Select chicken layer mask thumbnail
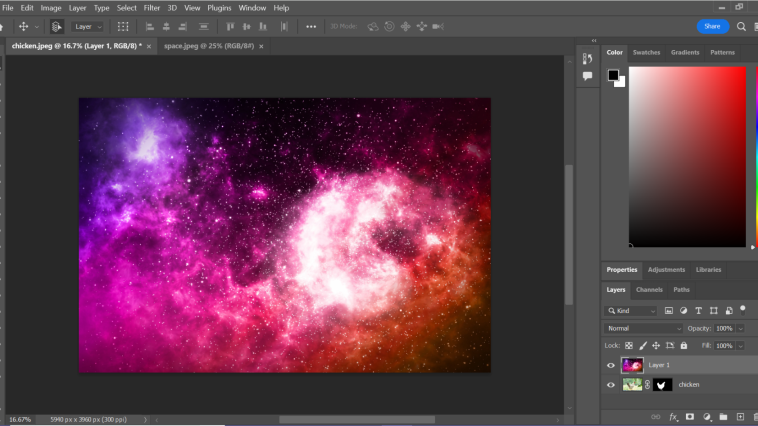The height and width of the screenshot is (426, 758). coord(663,385)
